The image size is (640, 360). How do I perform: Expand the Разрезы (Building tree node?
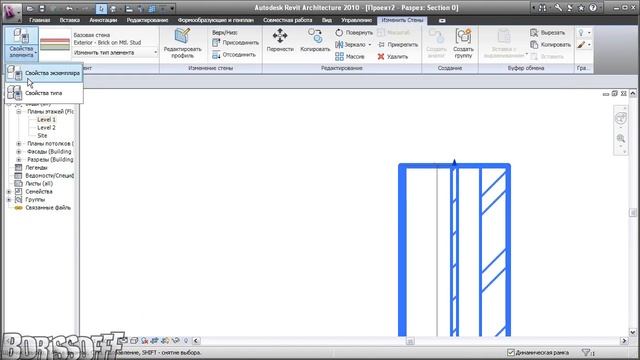[x=19, y=160]
